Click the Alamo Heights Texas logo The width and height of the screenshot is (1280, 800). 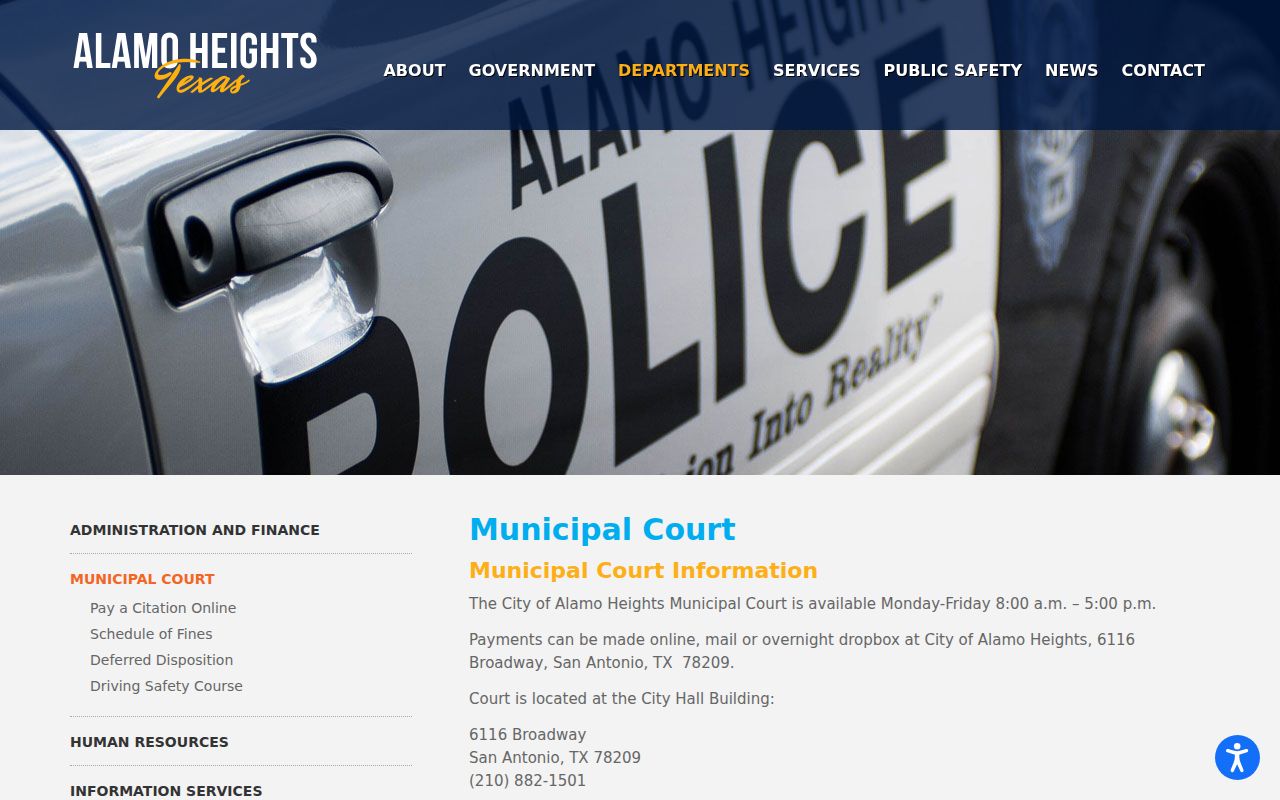tap(195, 65)
